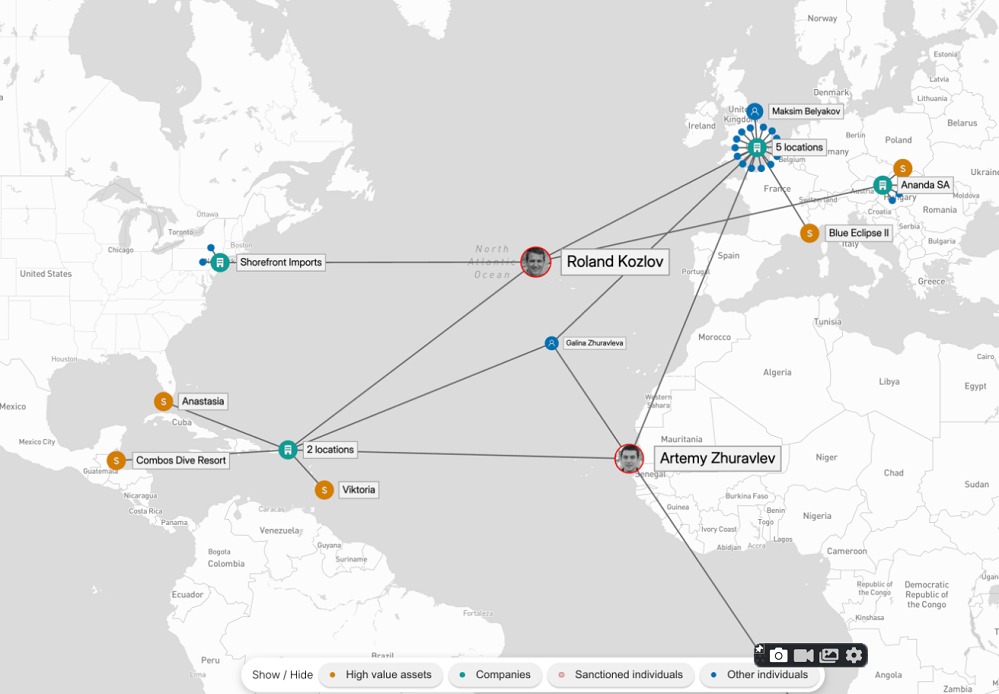The image size is (999, 694).
Task: Select Shorefront Imports company node
Action: [220, 262]
